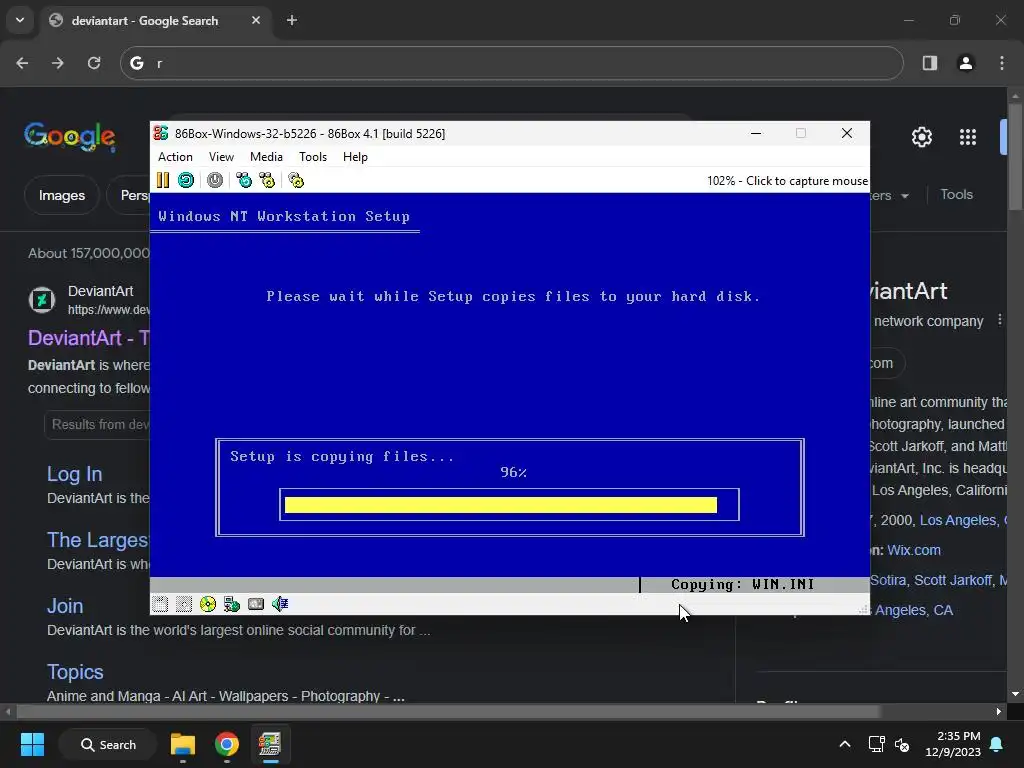Click 'Copying: WIN.INI' status text
1024x768 pixels.
click(743, 584)
